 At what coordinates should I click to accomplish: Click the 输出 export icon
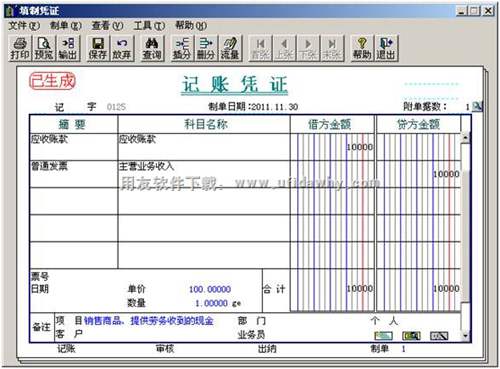[x=68, y=49]
